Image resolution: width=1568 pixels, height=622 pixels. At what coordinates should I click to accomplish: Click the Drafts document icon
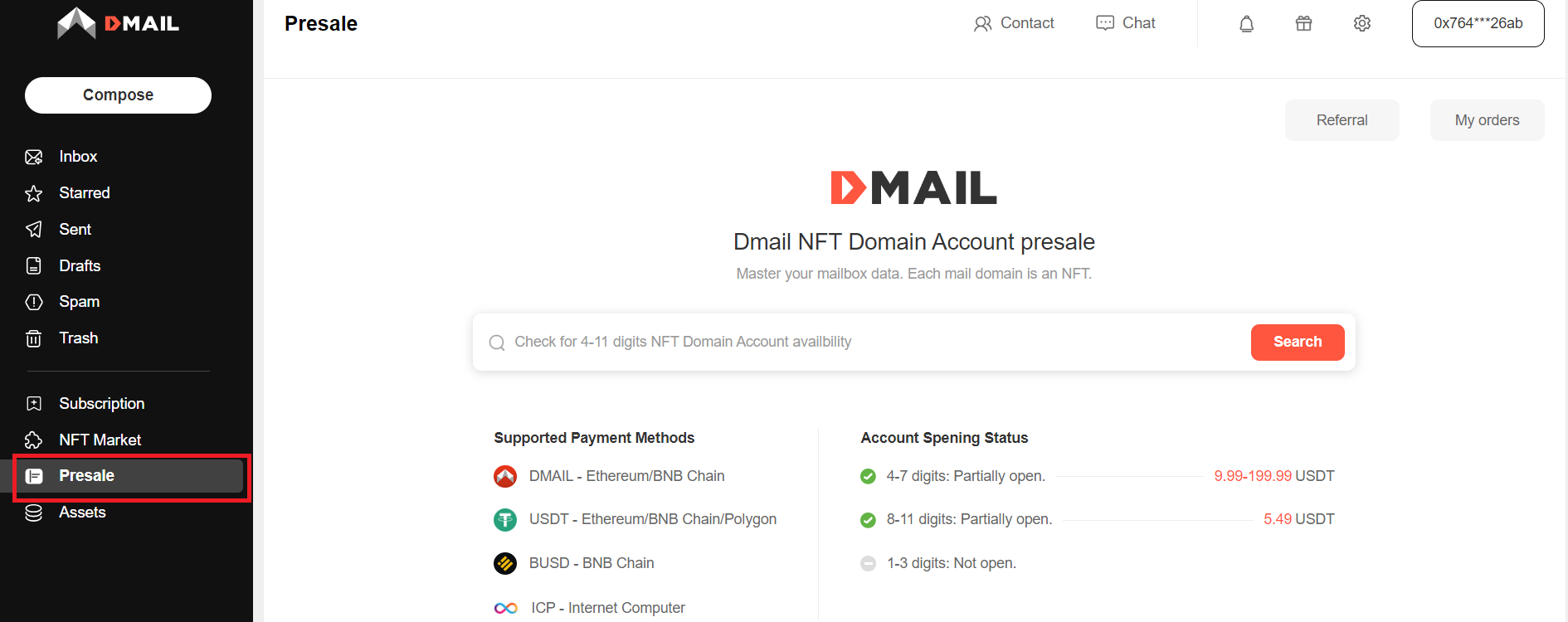pos(34,265)
